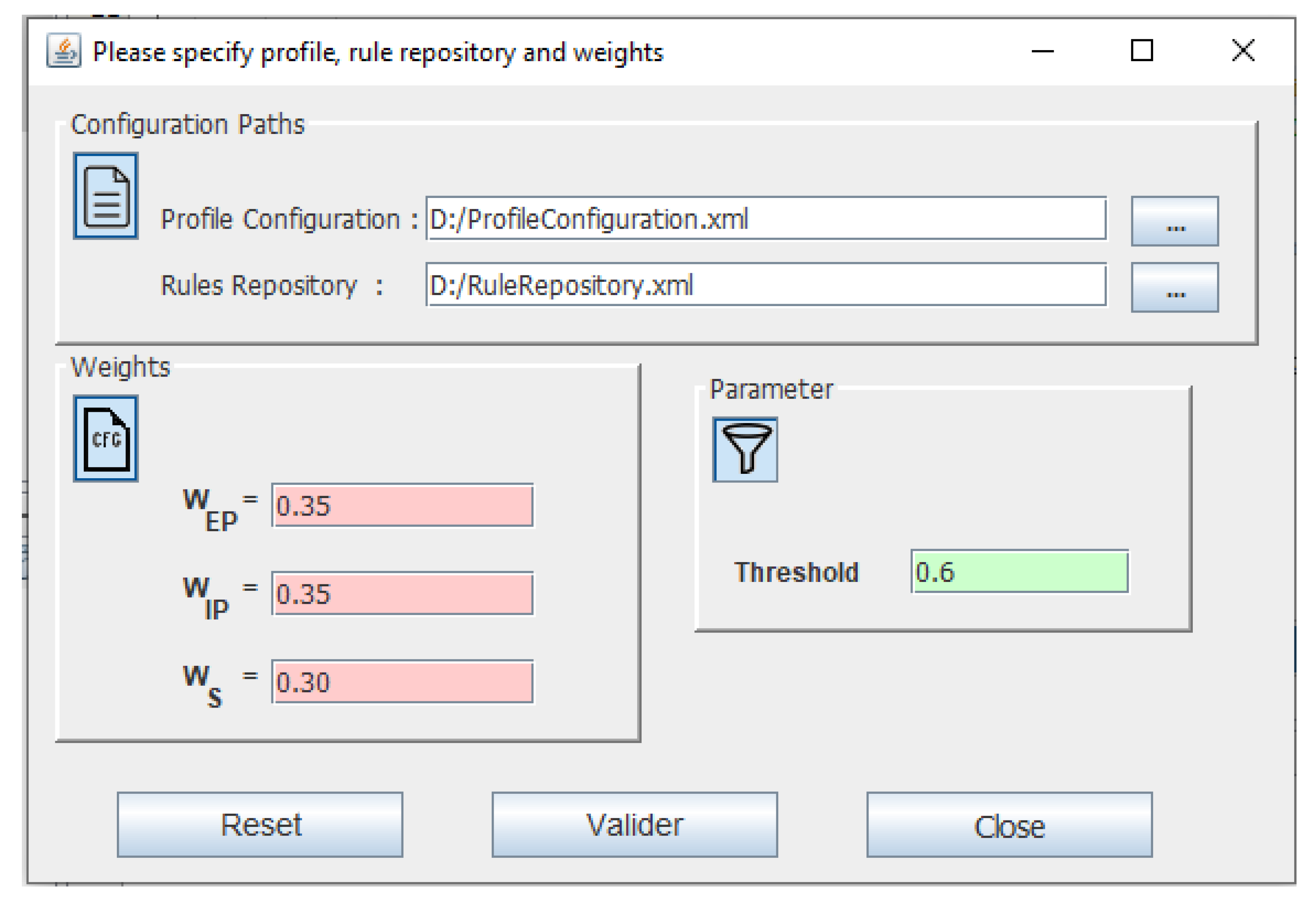Click the Threshold label text

click(x=796, y=572)
